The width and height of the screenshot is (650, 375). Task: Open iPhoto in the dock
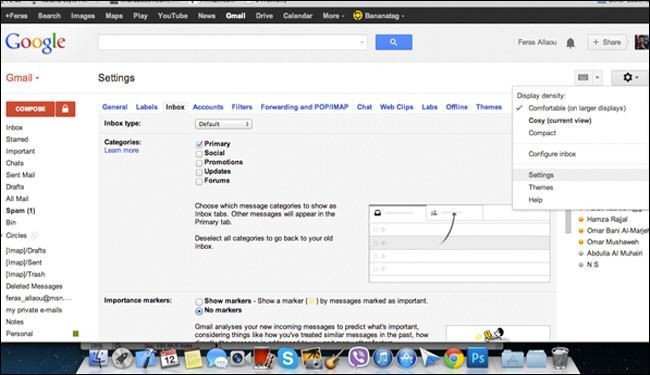[x=311, y=358]
